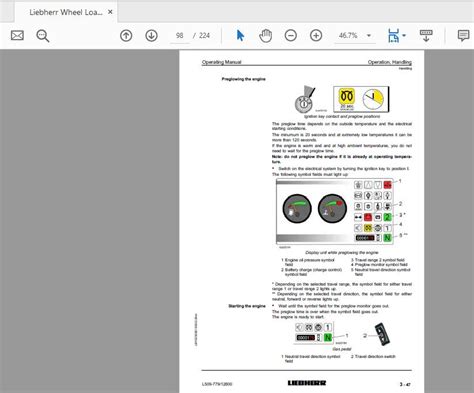Screen dimensions: 474x393
Task: Click the email envelope icon
Action: (x=17, y=35)
